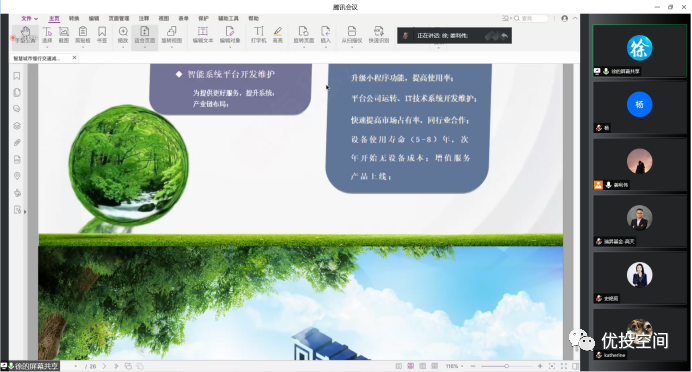692x372 pixels.
Task: Click the fit-width icon beside zoom slider
Action: [x=552, y=366]
